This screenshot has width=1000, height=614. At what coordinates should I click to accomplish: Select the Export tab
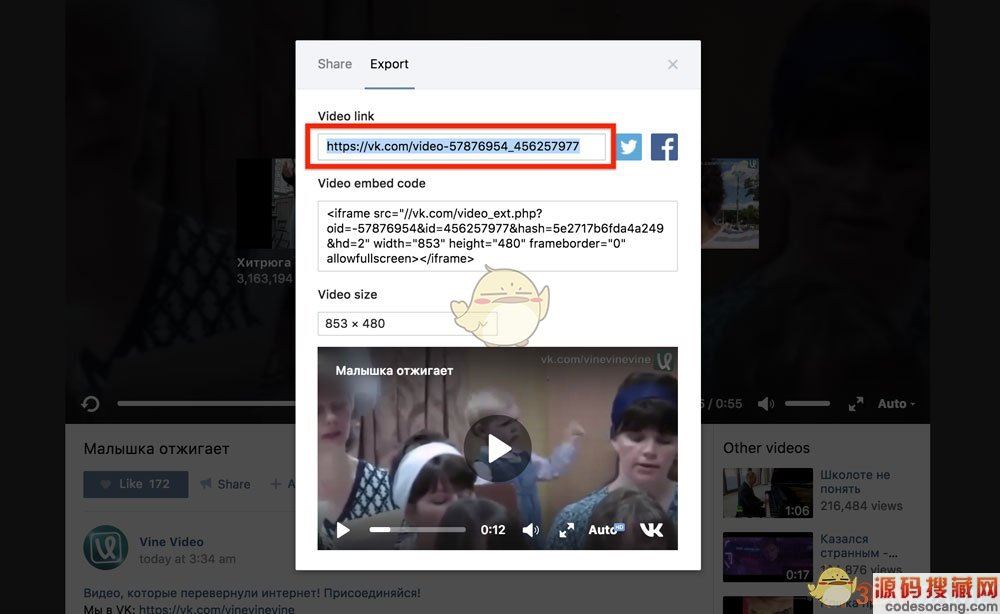pos(389,64)
